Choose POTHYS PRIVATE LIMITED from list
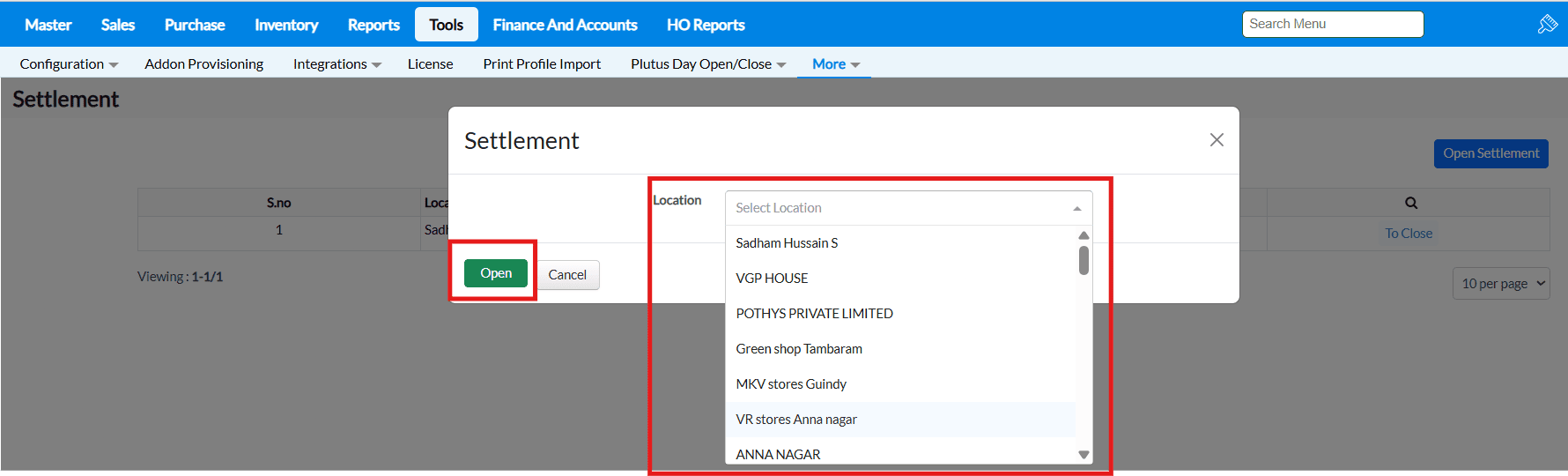Image resolution: width=1568 pixels, height=476 pixels. (814, 314)
